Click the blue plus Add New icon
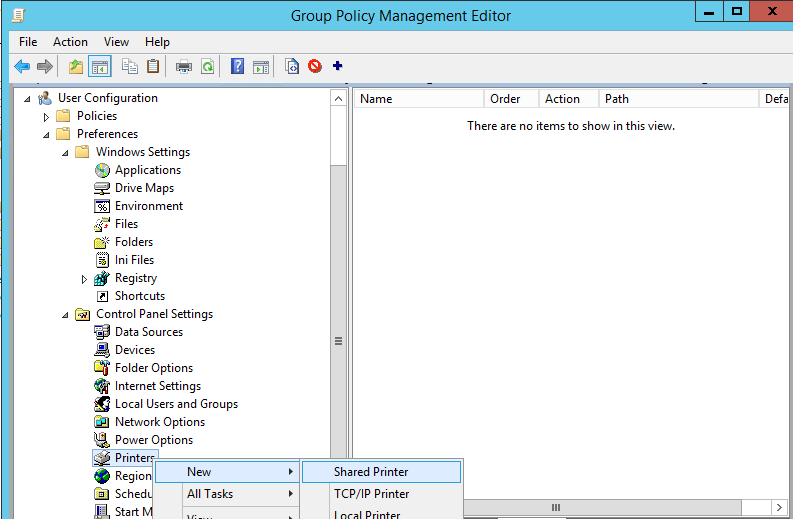The image size is (793, 519). (x=337, y=66)
